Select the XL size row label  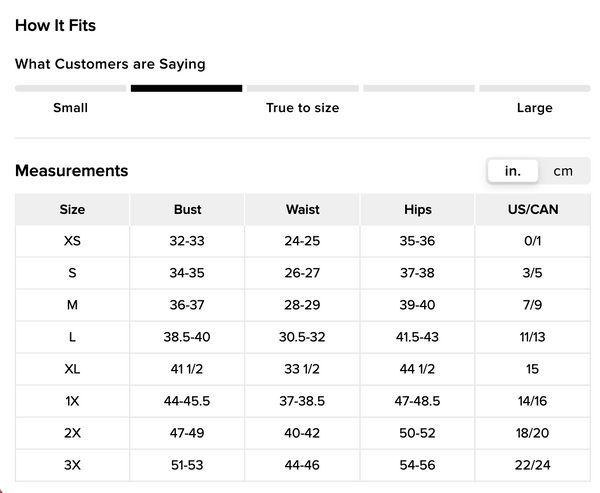(x=72, y=369)
